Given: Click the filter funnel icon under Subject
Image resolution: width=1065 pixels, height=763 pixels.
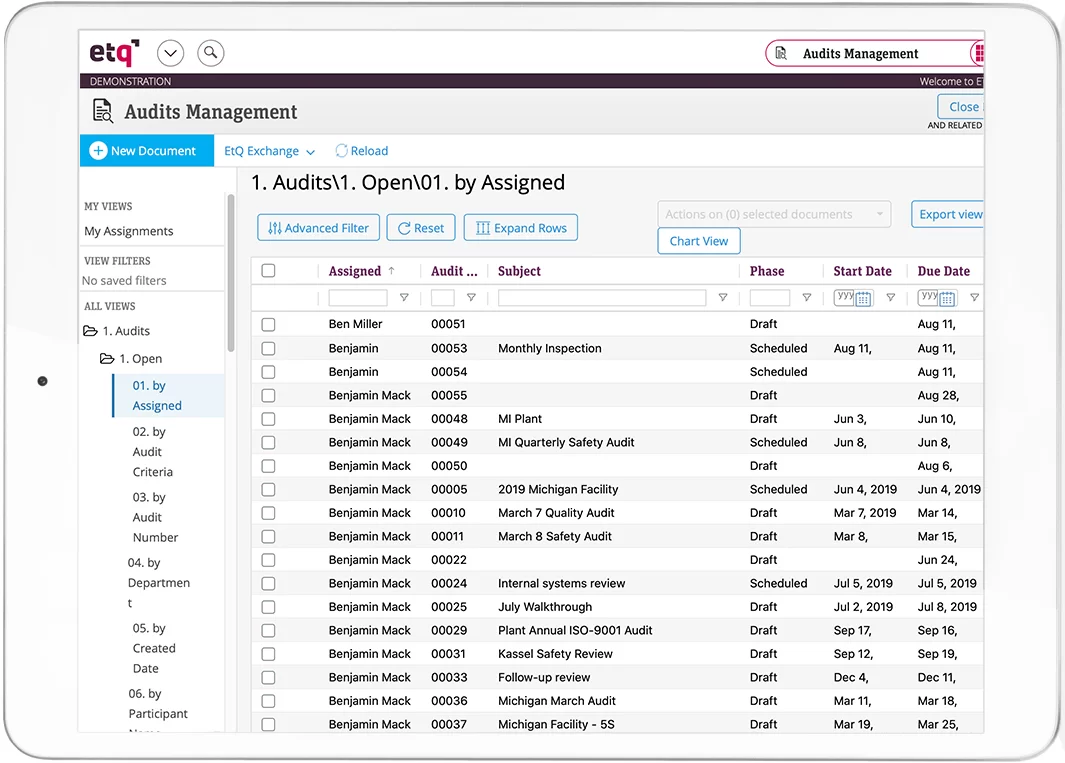Looking at the screenshot, I should coord(723,298).
